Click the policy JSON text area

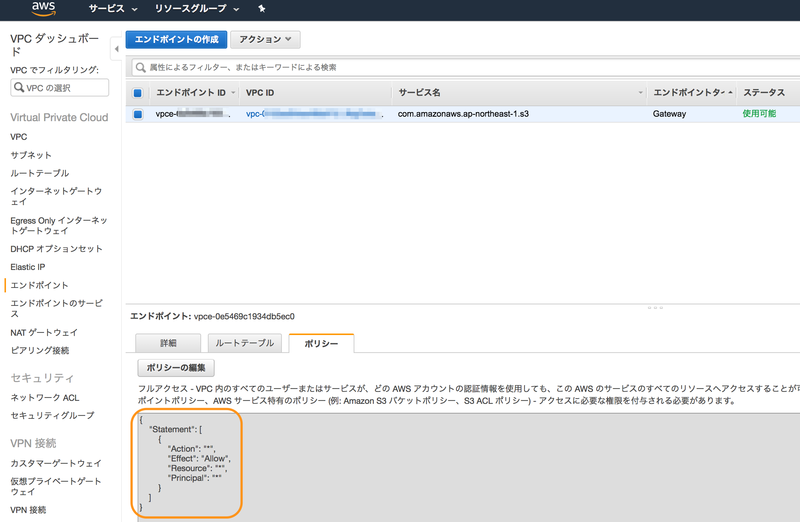pos(468,467)
